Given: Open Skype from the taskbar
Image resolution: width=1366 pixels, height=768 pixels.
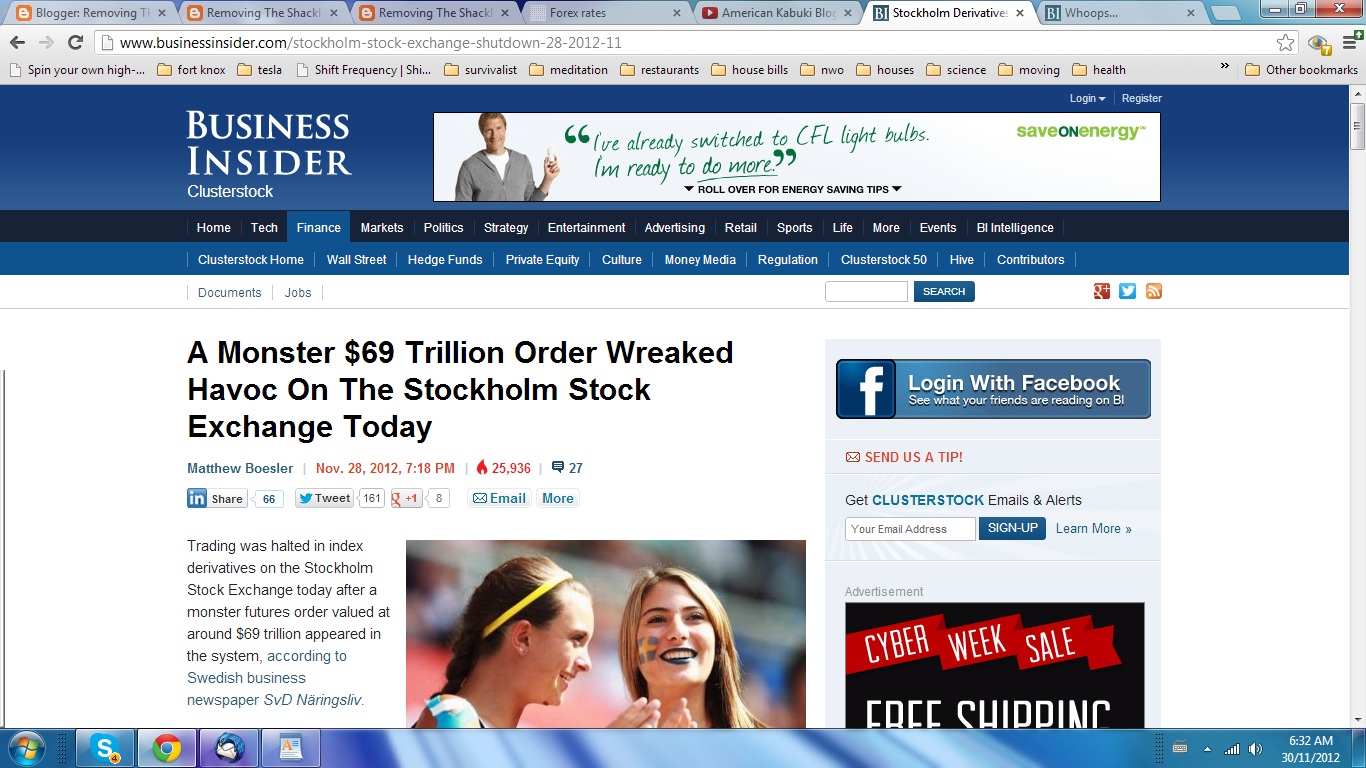Looking at the screenshot, I should [106, 748].
